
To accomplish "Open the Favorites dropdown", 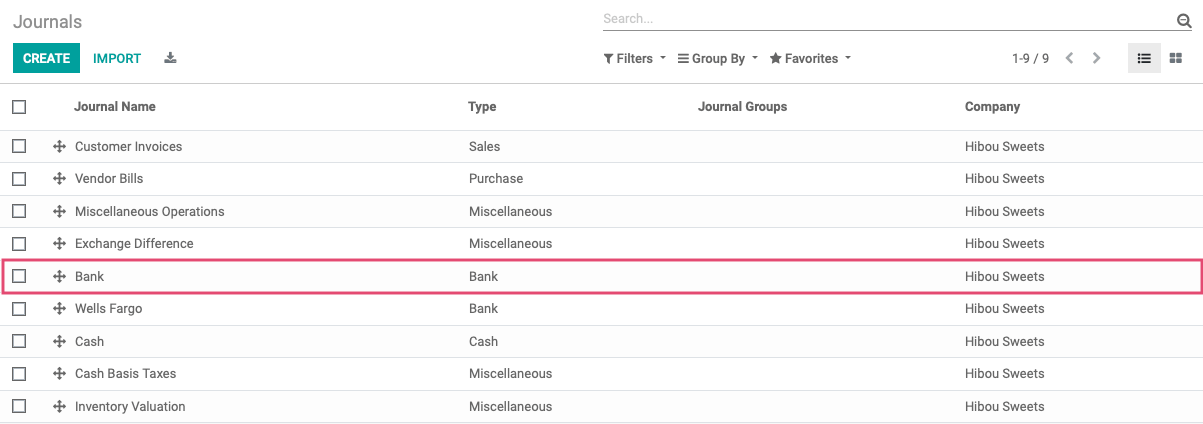I will (810, 59).
